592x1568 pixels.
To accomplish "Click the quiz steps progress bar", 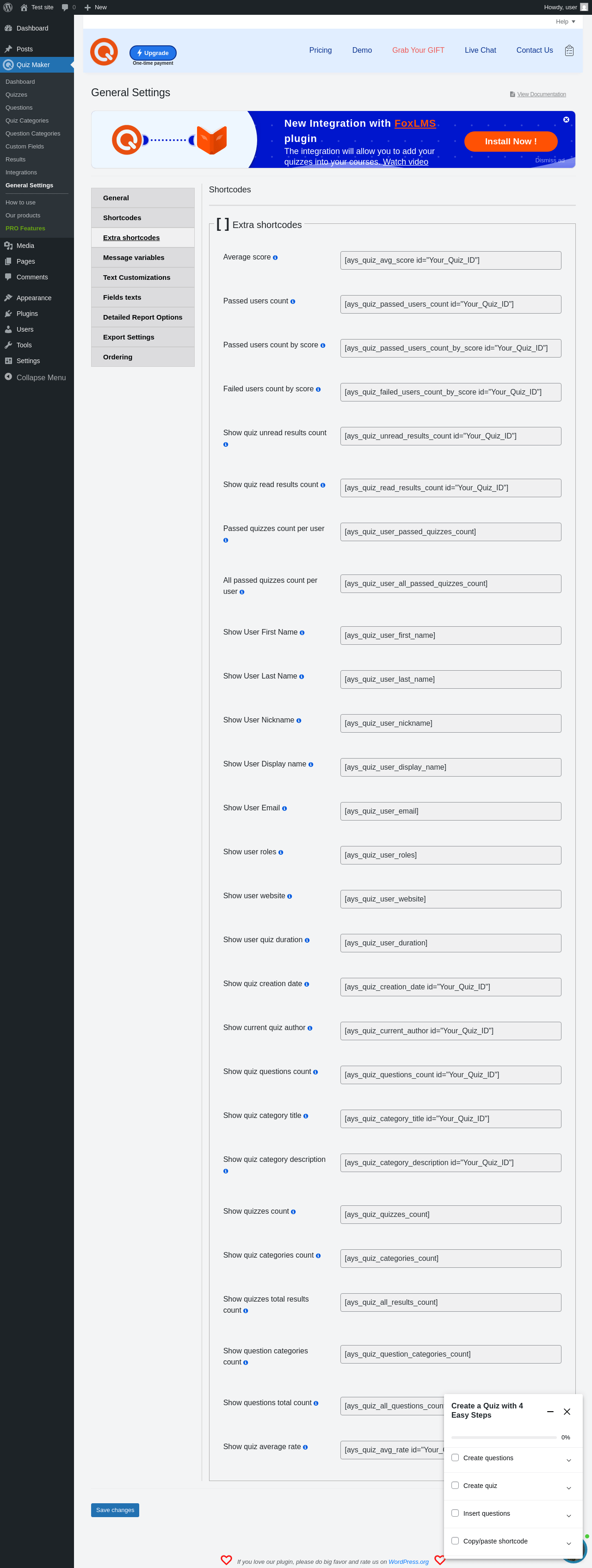I will click(x=504, y=1437).
